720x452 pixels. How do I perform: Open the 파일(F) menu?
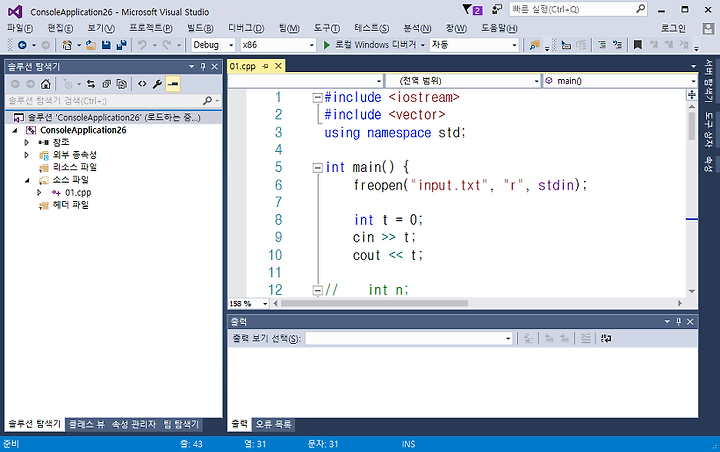pyautogui.click(x=20, y=28)
